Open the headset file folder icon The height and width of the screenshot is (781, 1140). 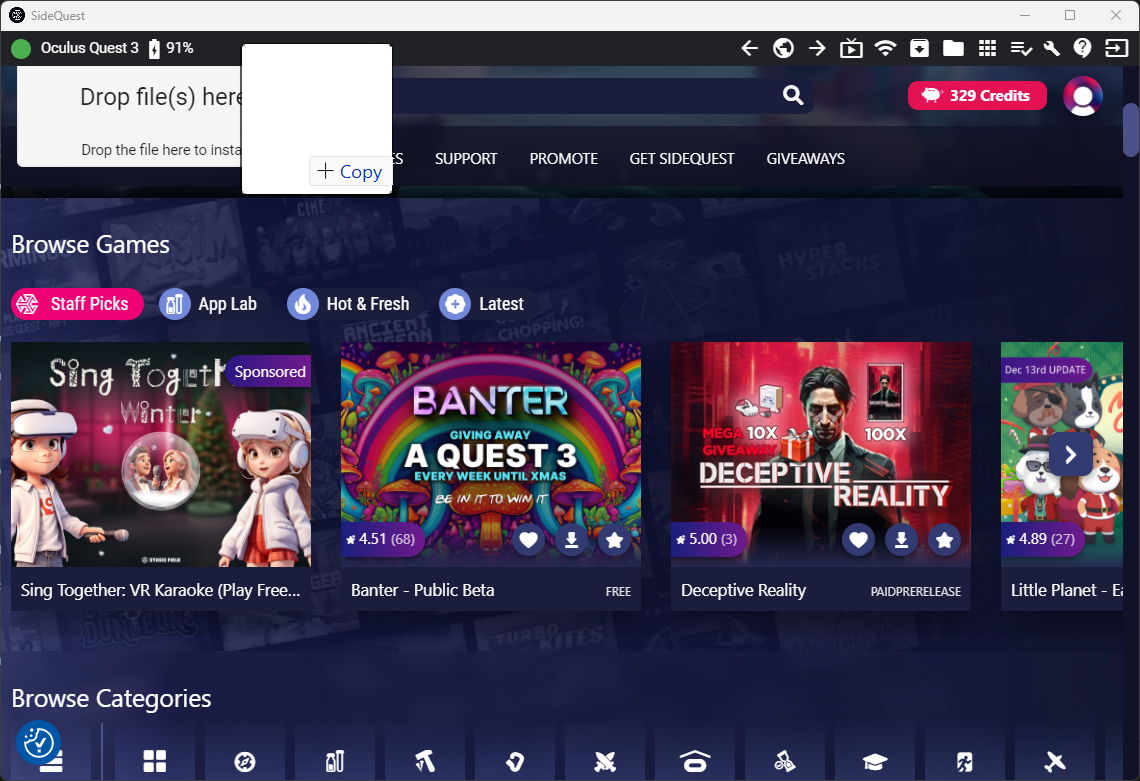(953, 48)
